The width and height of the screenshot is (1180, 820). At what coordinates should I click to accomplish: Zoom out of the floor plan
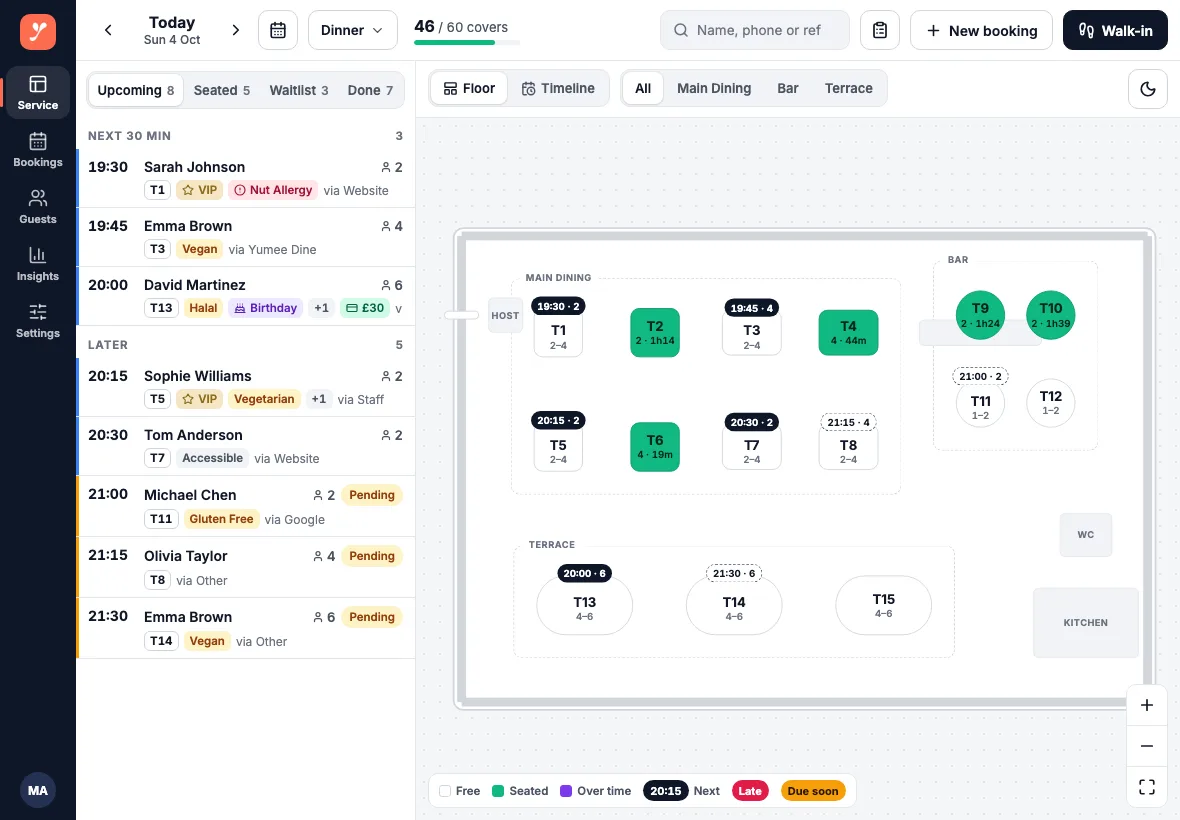(x=1147, y=746)
